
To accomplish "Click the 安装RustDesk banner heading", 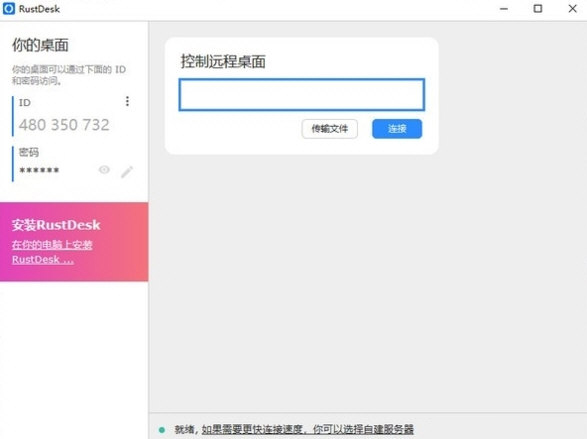I will 56,225.
